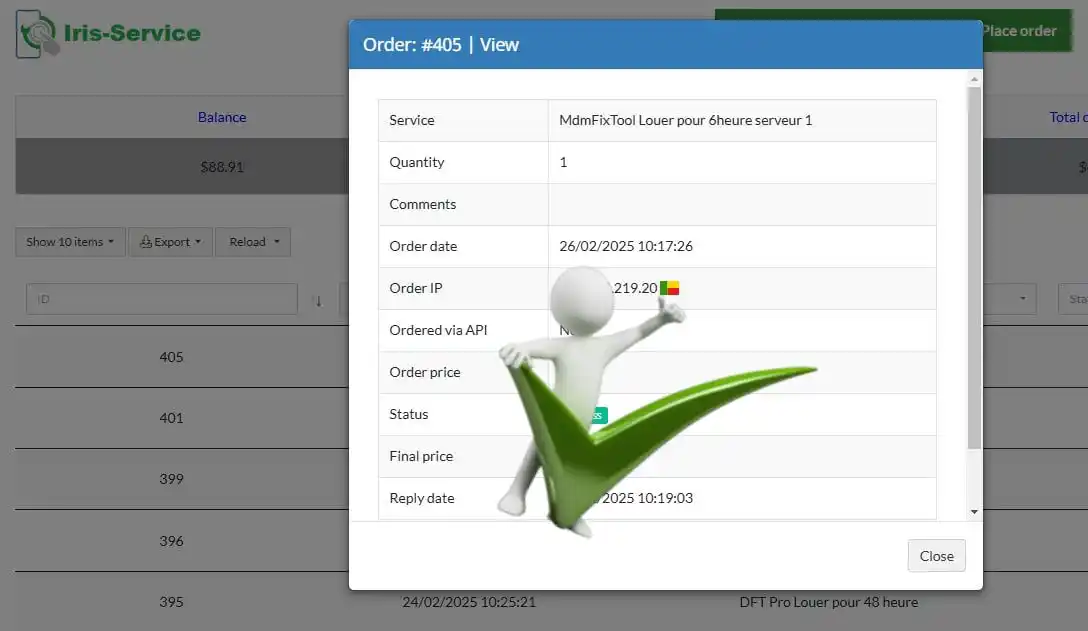1088x631 pixels.
Task: Click the 24/02/2025 10:25:21 date cell
Action: tap(469, 602)
